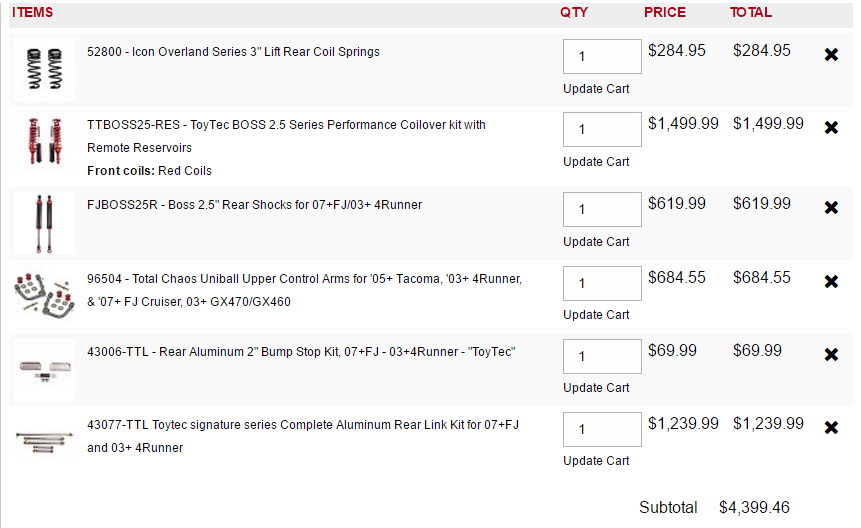Screen dimensions: 861x528
Task: Remove the Icon Overland Coil Springs item
Action: 831,54
